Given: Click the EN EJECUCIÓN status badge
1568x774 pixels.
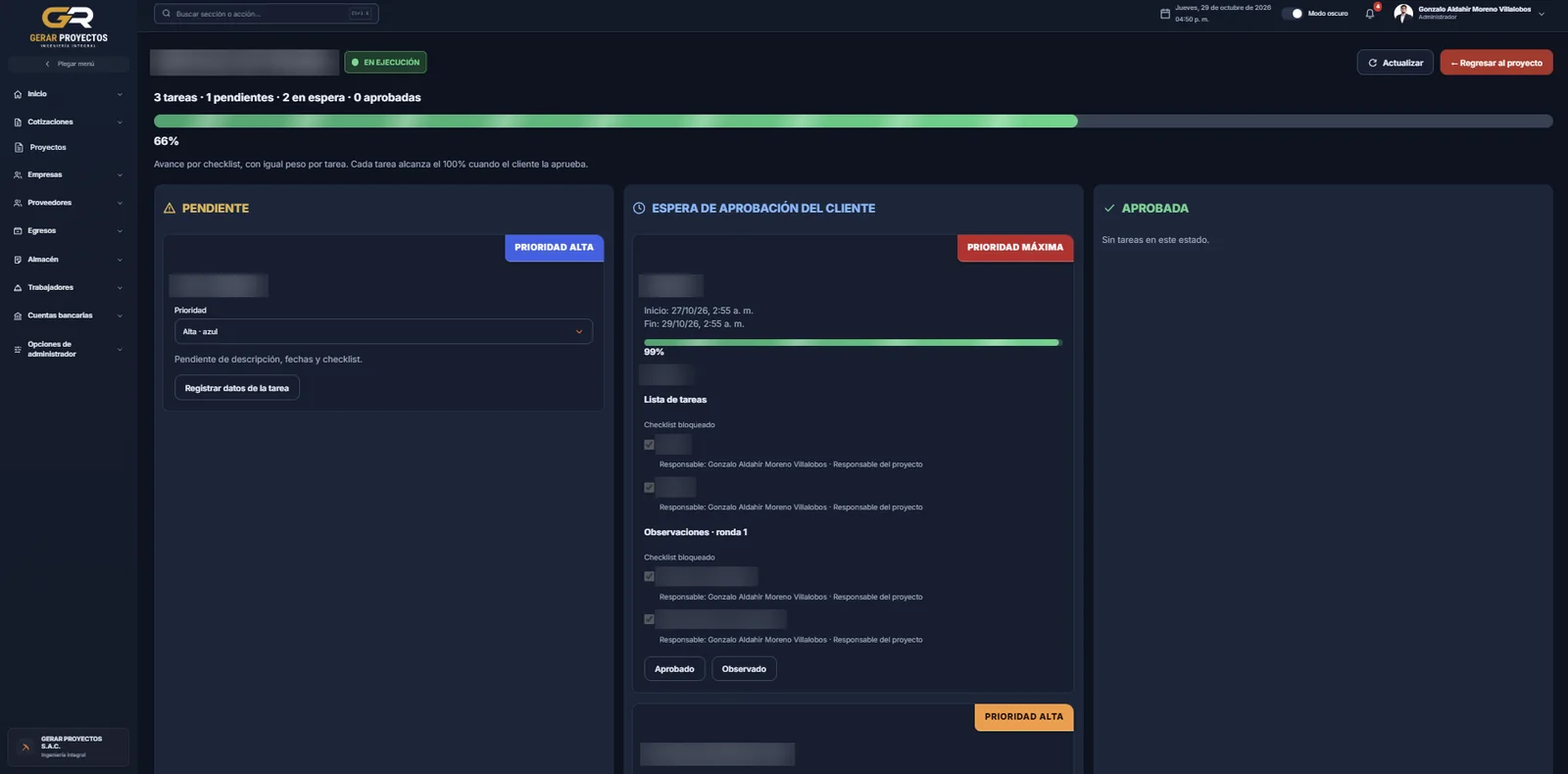Looking at the screenshot, I should tap(385, 63).
